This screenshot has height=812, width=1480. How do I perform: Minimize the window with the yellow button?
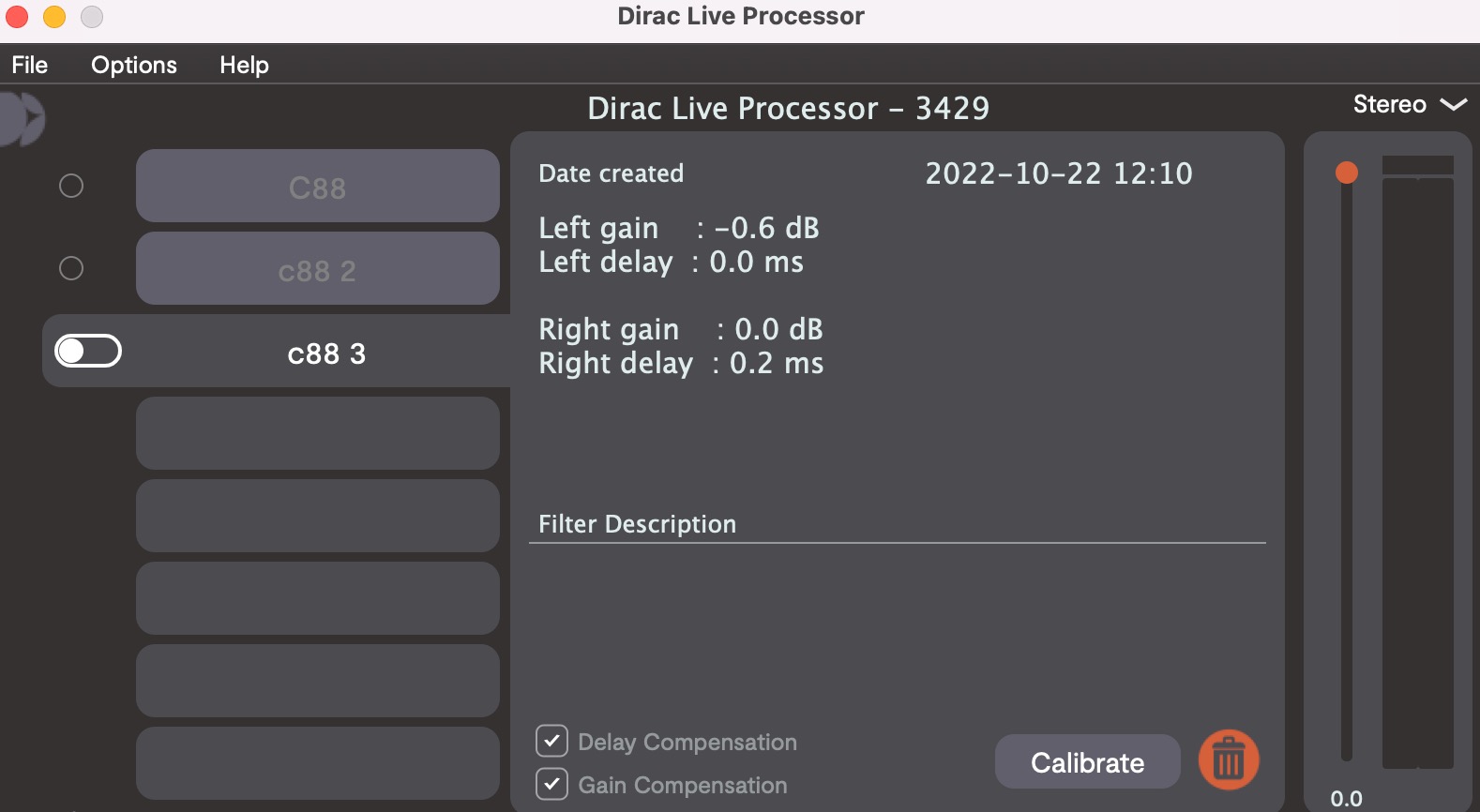54,17
